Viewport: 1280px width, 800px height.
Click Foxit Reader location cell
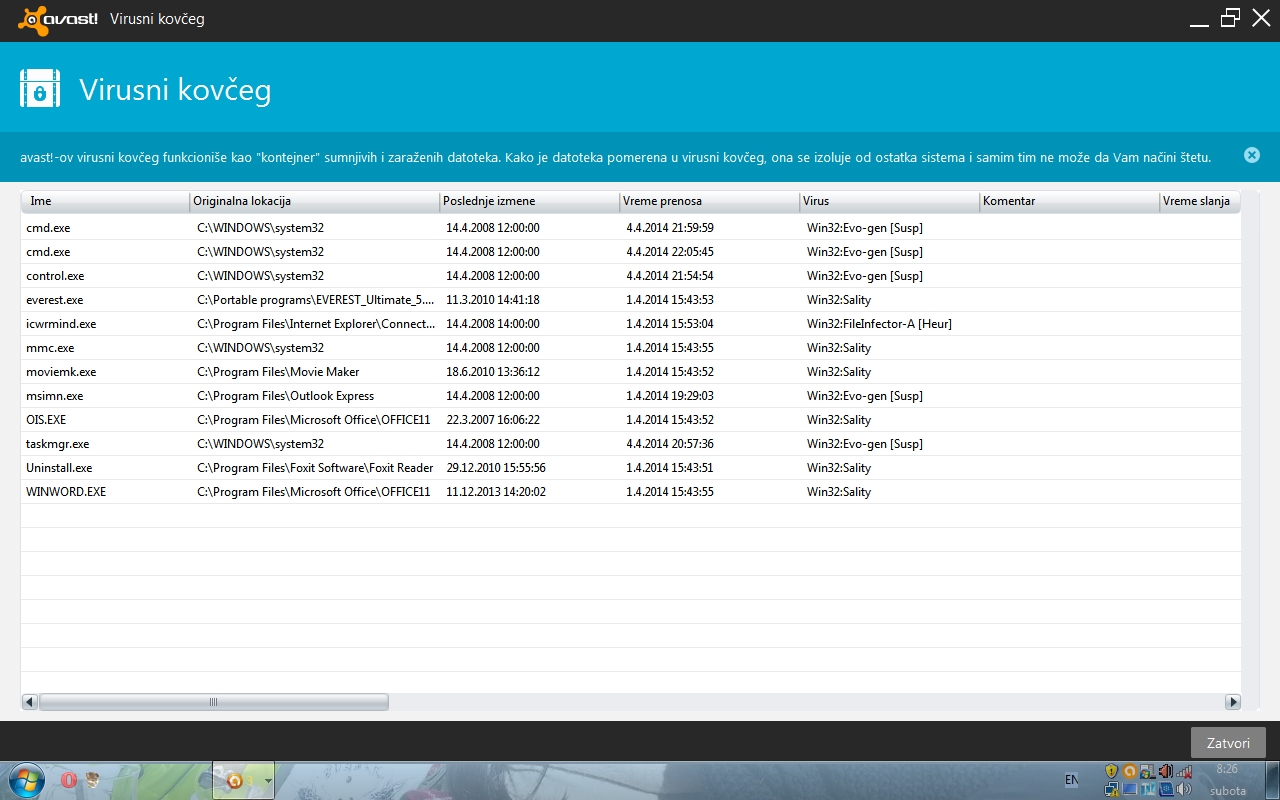pyautogui.click(x=315, y=468)
